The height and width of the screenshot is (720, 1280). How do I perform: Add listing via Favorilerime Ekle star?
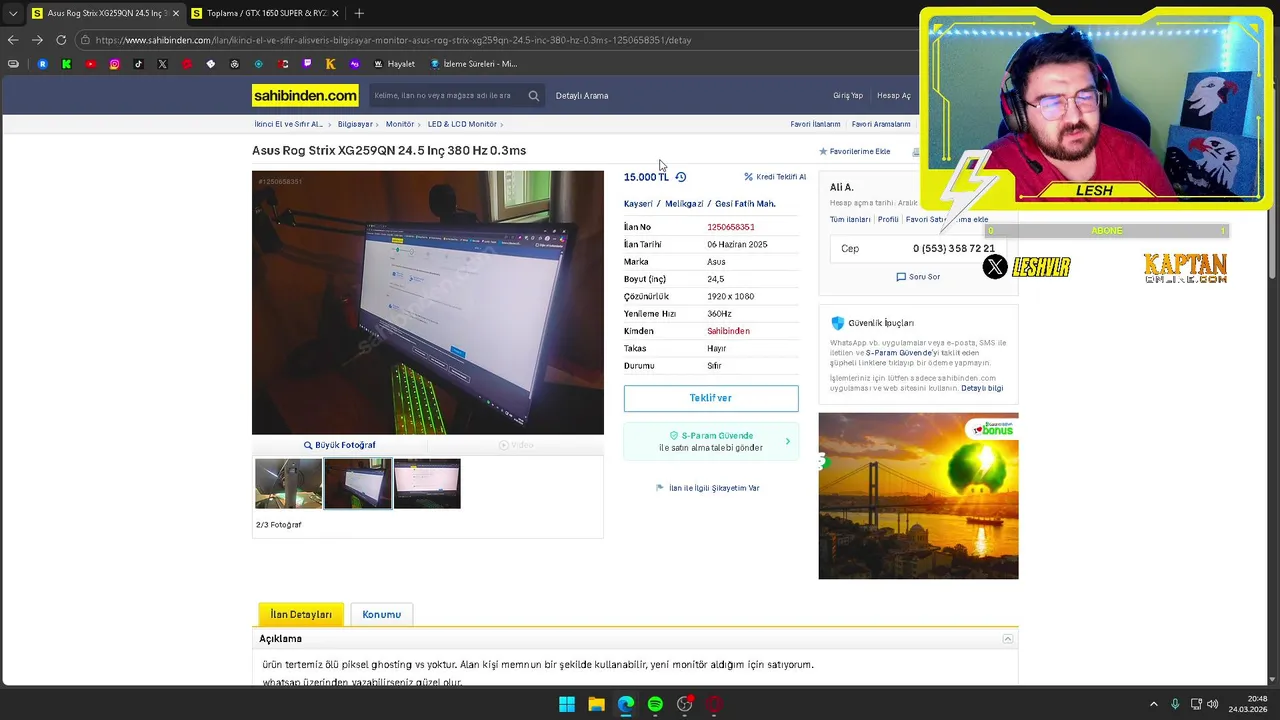point(855,152)
